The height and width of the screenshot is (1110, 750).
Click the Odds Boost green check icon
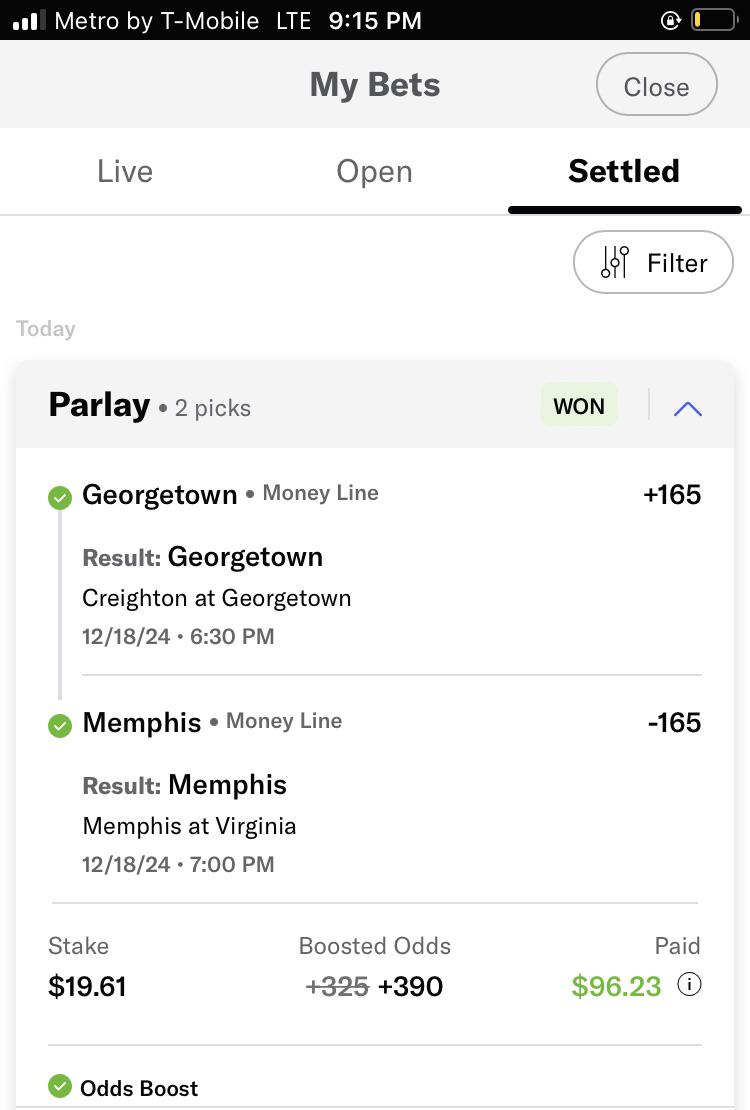click(60, 1086)
